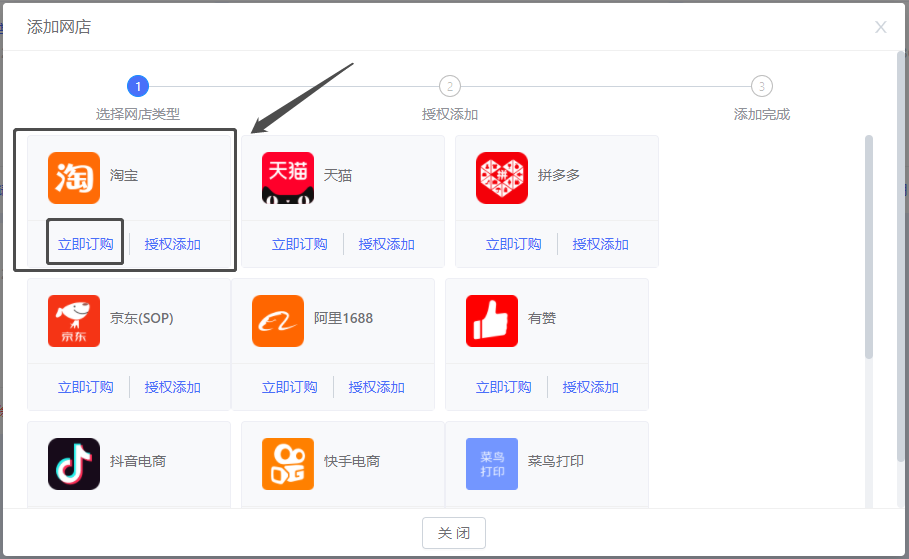Select step 1 circle 选择网店类型
The image size is (909, 559).
pyautogui.click(x=138, y=86)
